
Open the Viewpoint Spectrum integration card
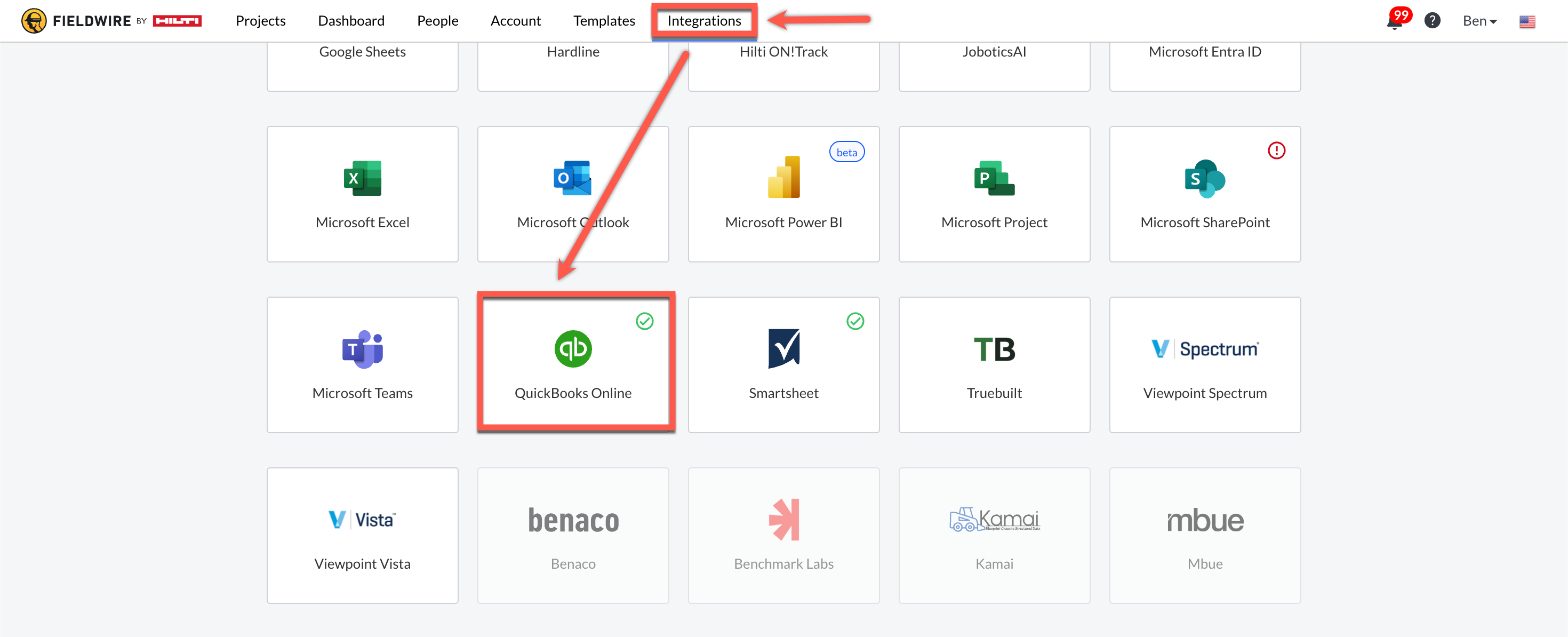1204,364
